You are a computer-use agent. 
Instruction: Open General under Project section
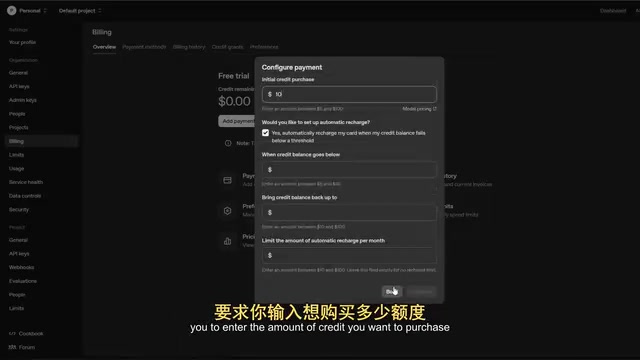[18, 240]
